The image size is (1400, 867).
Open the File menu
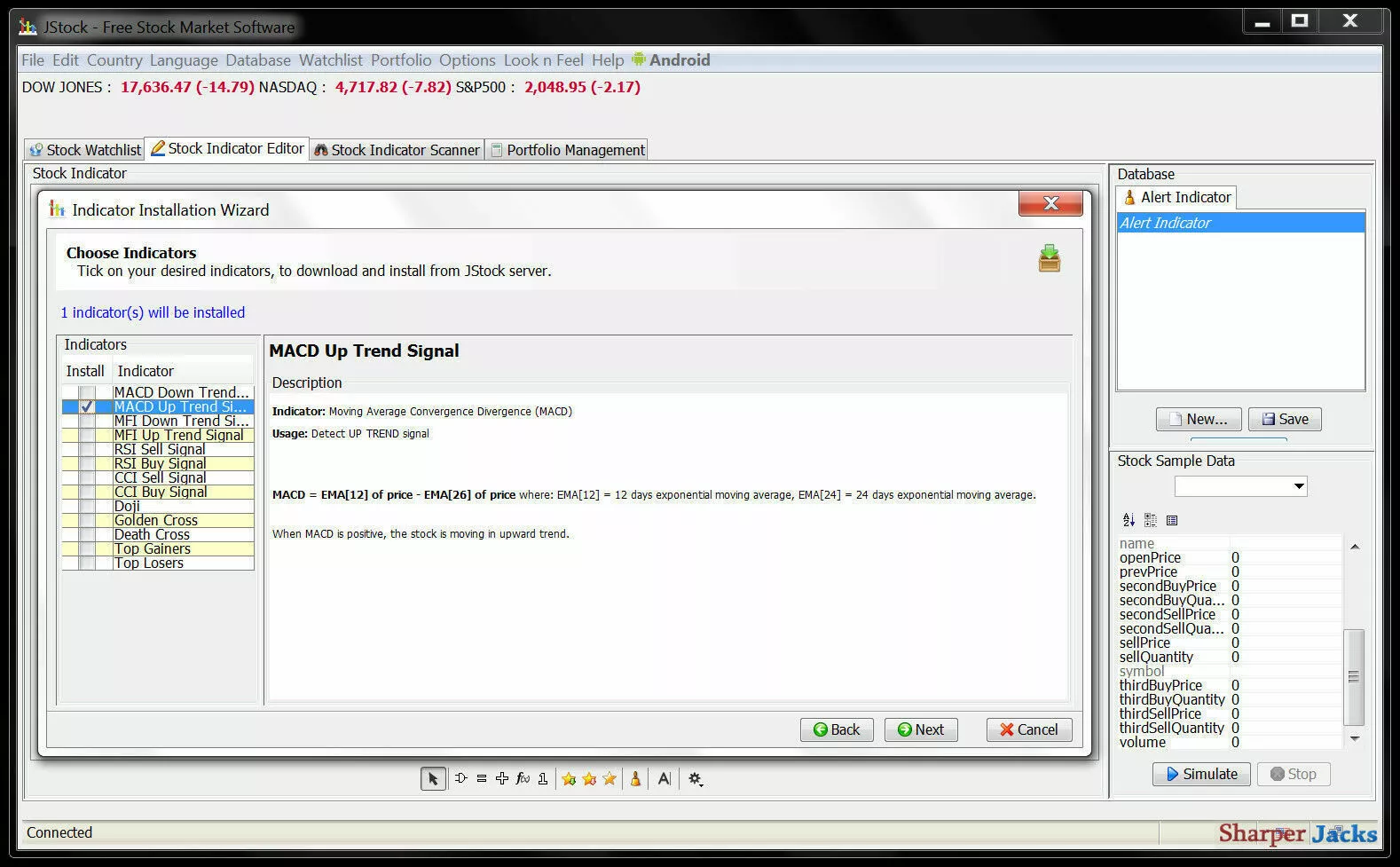(33, 60)
